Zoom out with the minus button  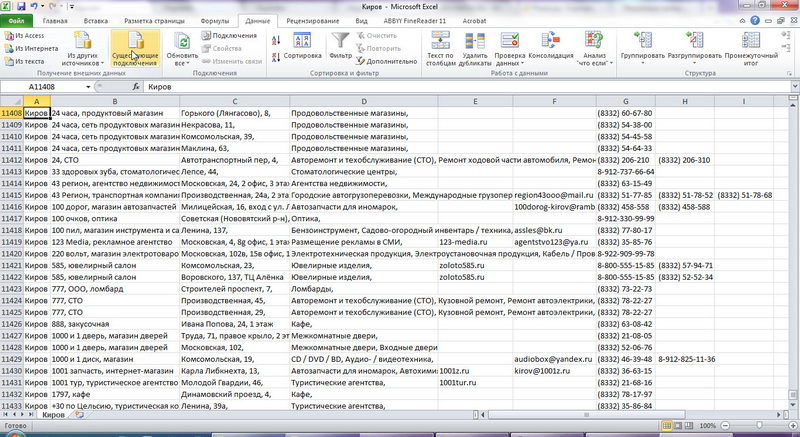tap(725, 426)
